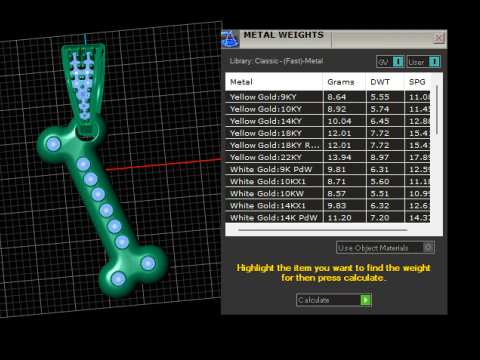This screenshot has height=360, width=480.
Task: Click the 6.31 DWT value
Action: (x=380, y=169)
